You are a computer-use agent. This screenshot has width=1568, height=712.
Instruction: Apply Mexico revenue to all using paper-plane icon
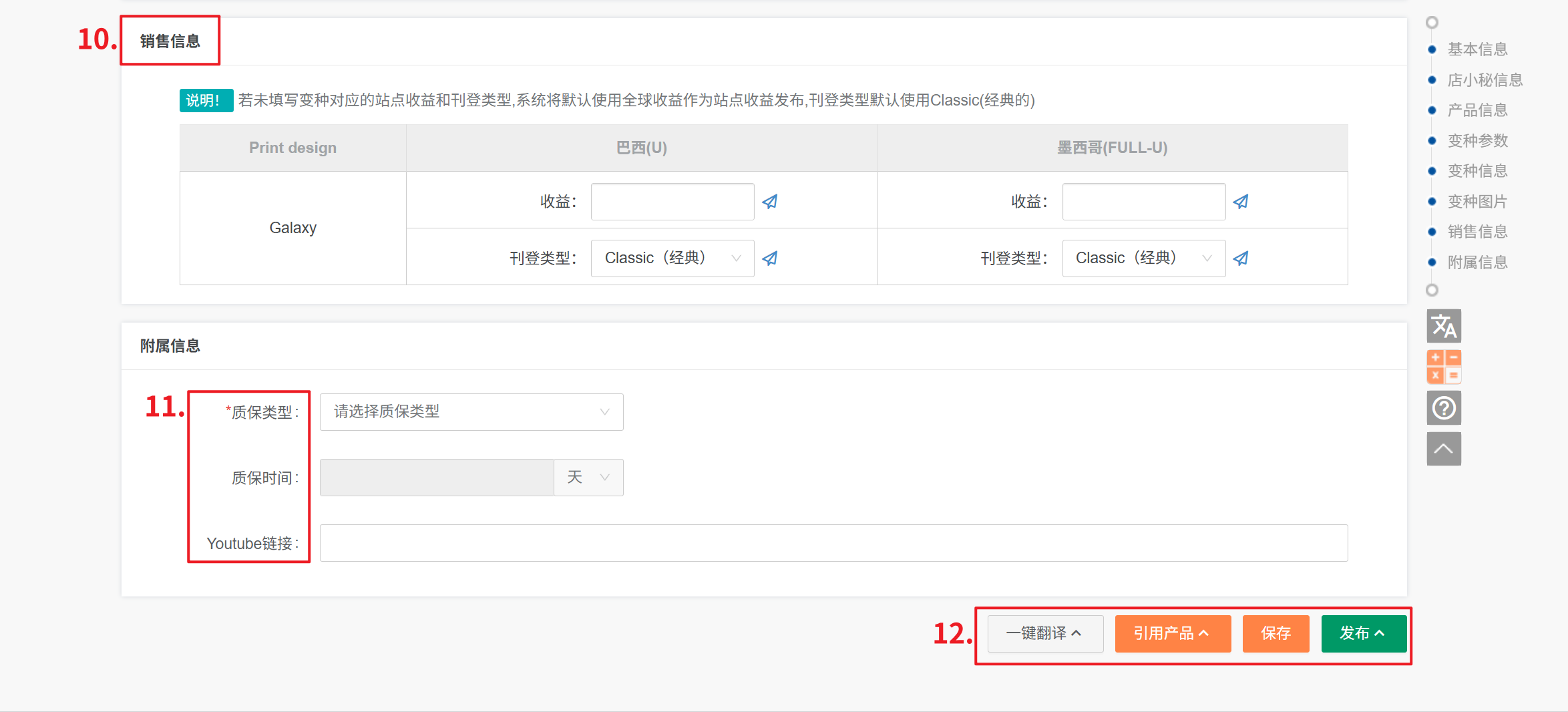pos(1241,202)
